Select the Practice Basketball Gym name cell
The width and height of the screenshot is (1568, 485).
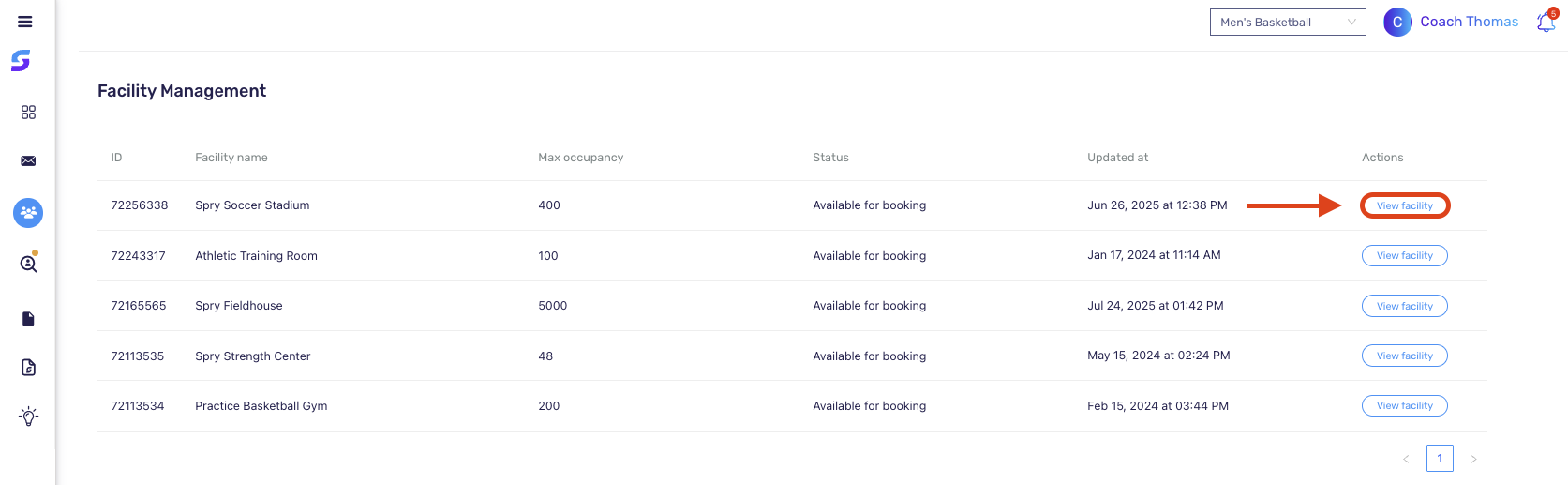261,406
